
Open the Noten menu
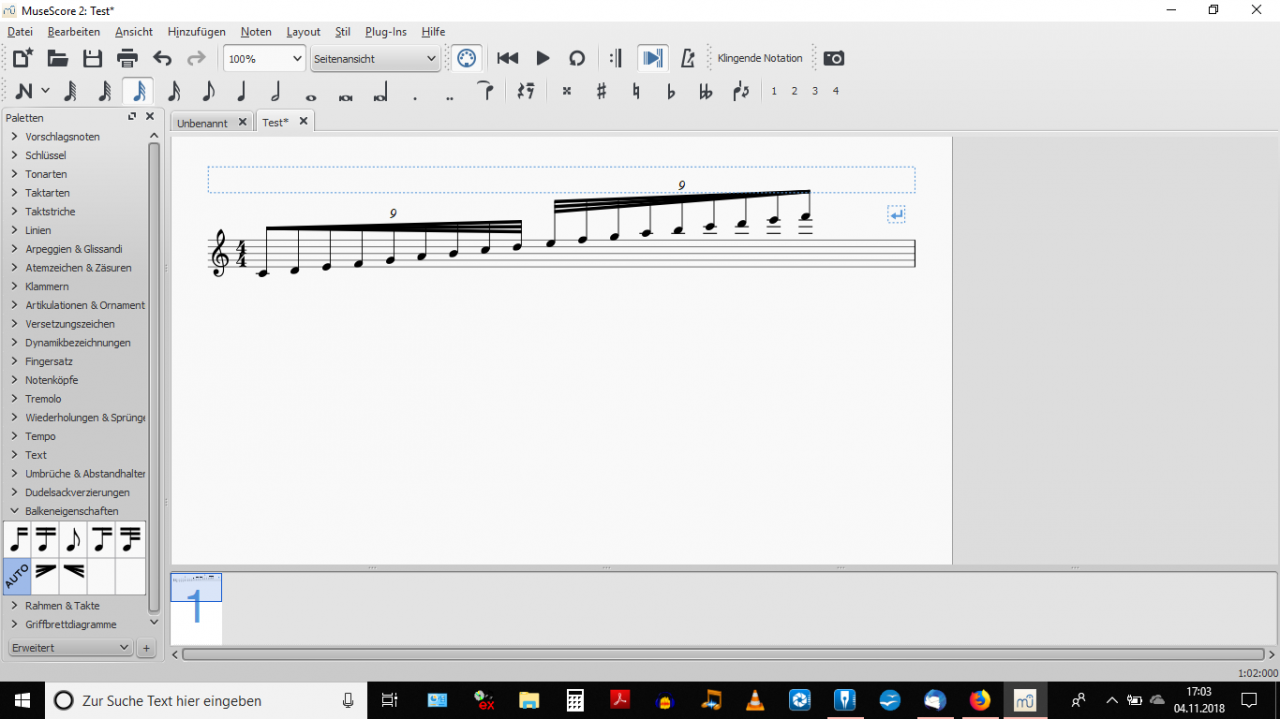[x=256, y=32]
